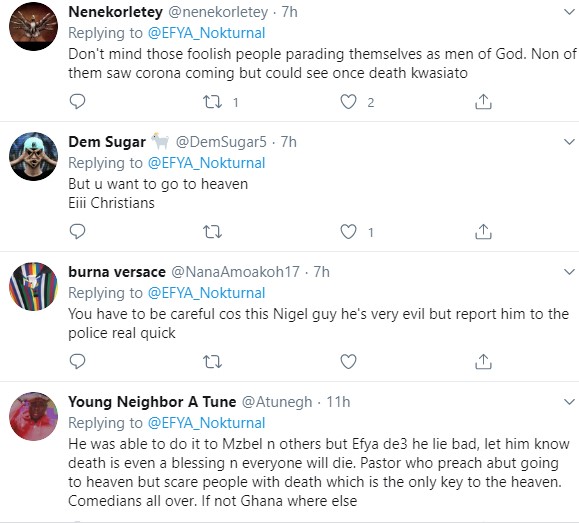The width and height of the screenshot is (579, 523).
Task: View burna versace's profile picture
Action: 34,286
